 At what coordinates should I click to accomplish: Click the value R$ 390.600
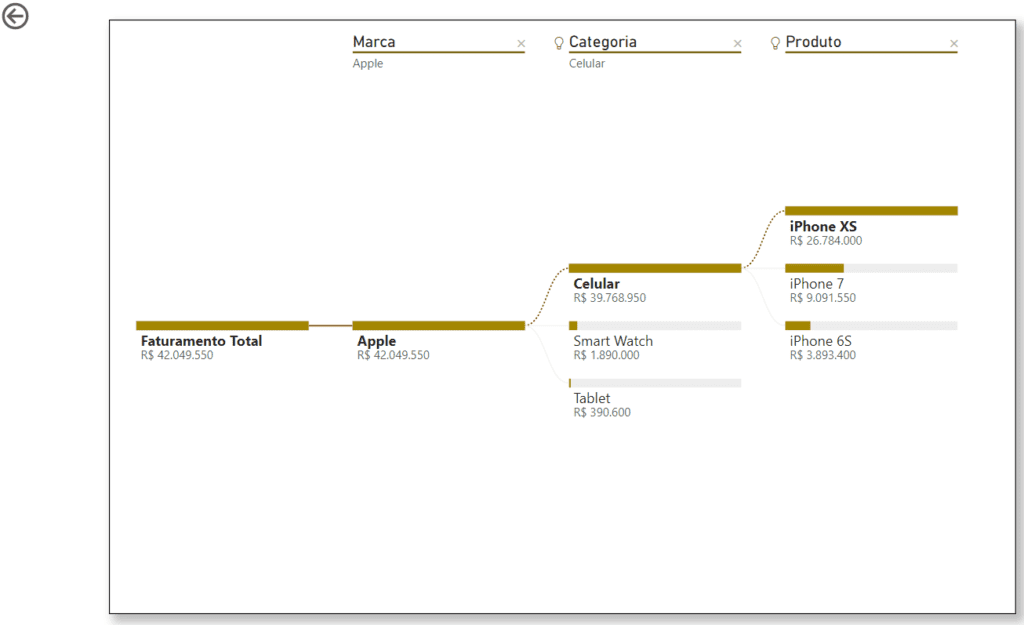click(602, 413)
